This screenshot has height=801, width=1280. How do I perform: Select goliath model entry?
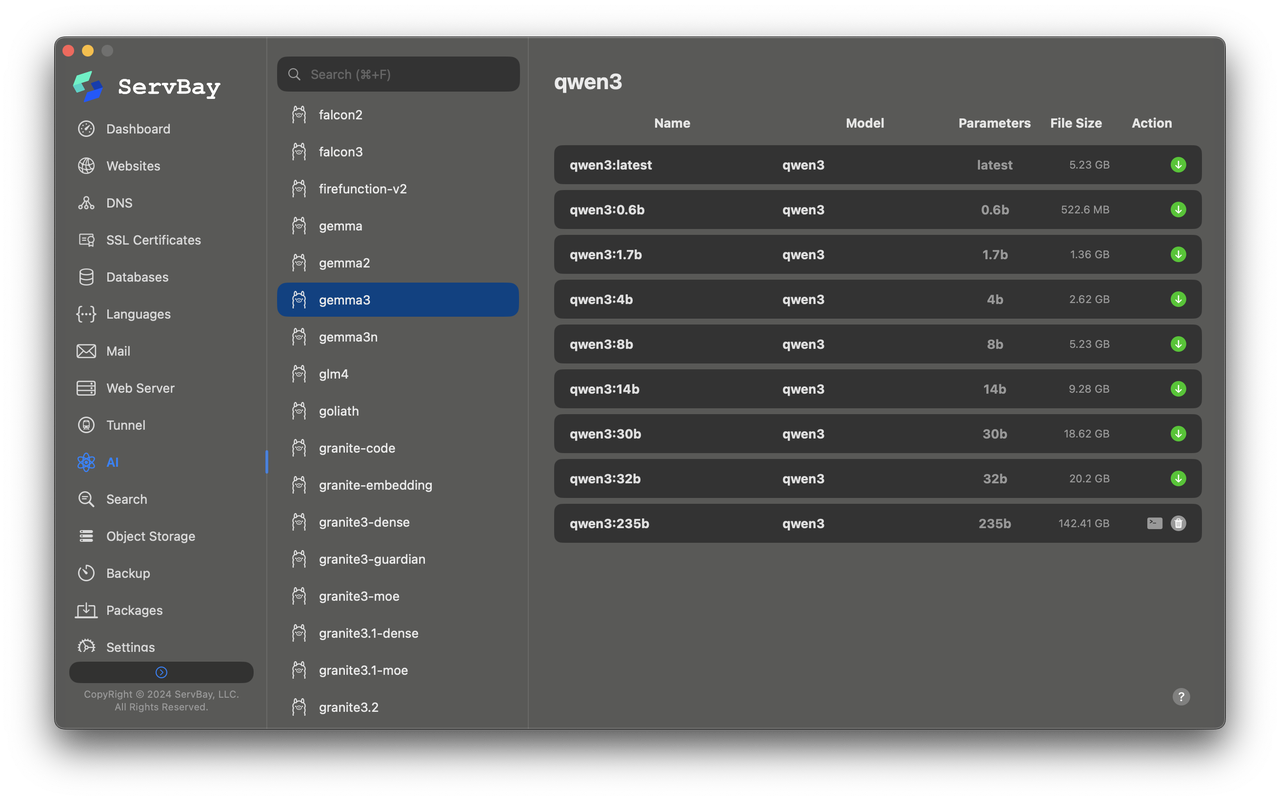pos(398,411)
